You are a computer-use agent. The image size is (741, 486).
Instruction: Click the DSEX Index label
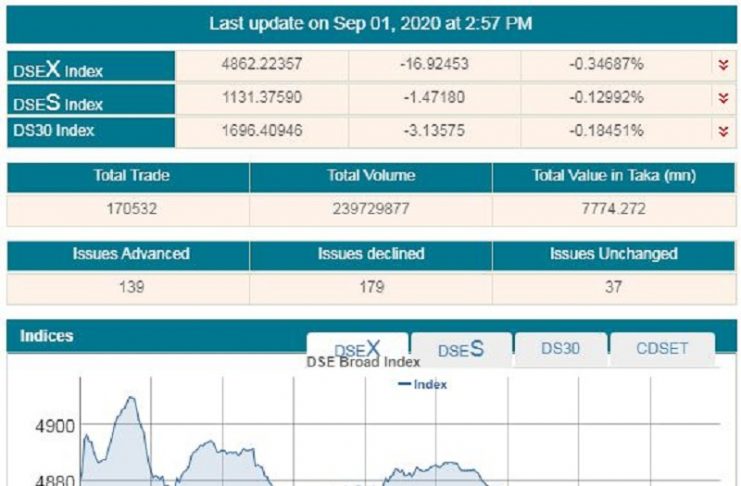[59, 70]
